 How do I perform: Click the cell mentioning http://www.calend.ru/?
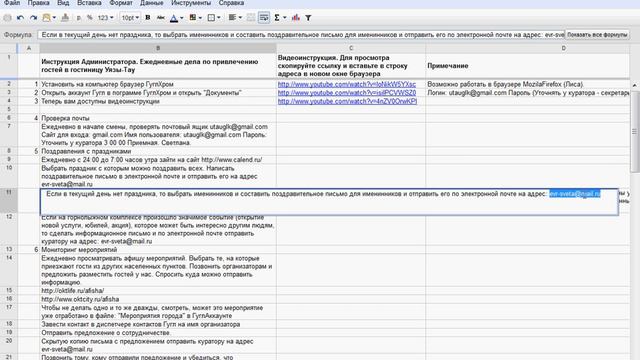[158, 160]
